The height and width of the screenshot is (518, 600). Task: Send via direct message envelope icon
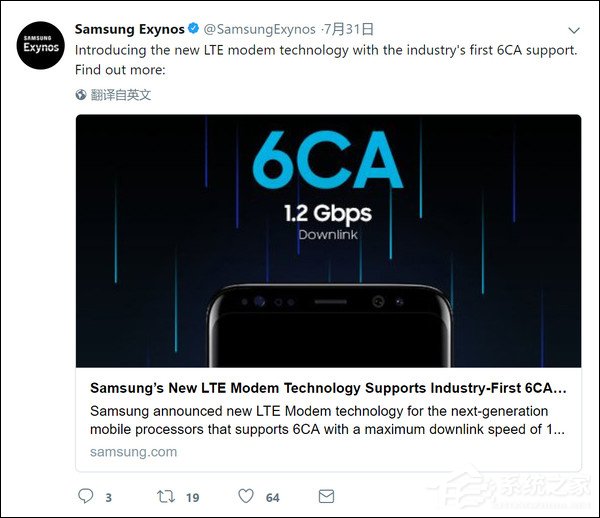(x=325, y=496)
